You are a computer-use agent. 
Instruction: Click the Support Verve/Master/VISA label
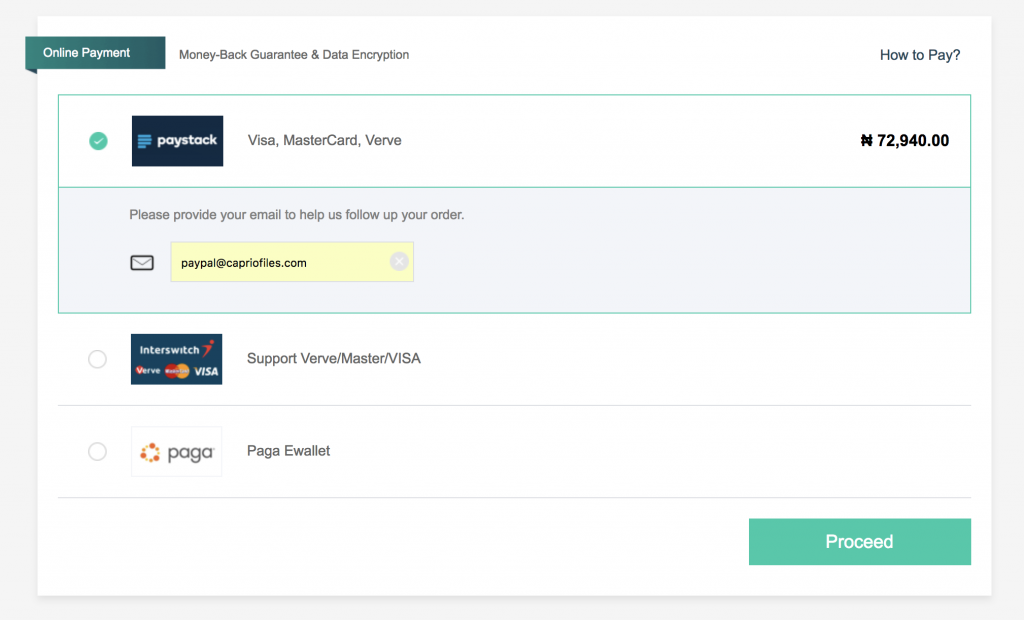tap(334, 359)
